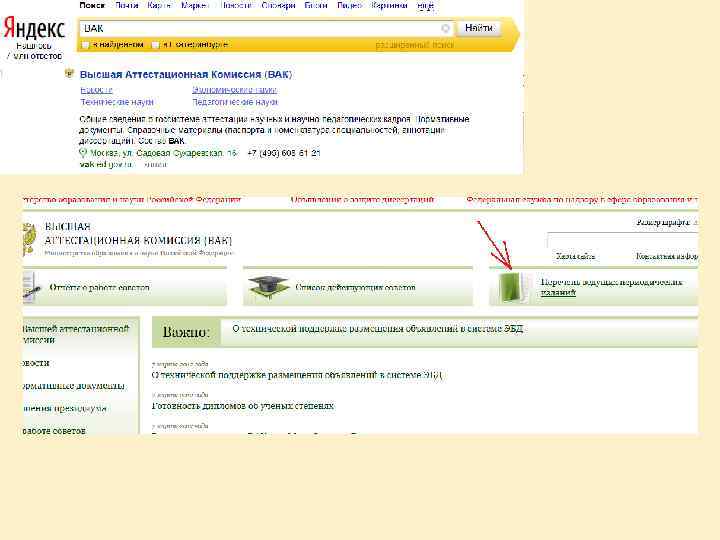The height and width of the screenshot is (540, 720).
Task: Open Почта in Yandex top menu
Action: (x=126, y=6)
